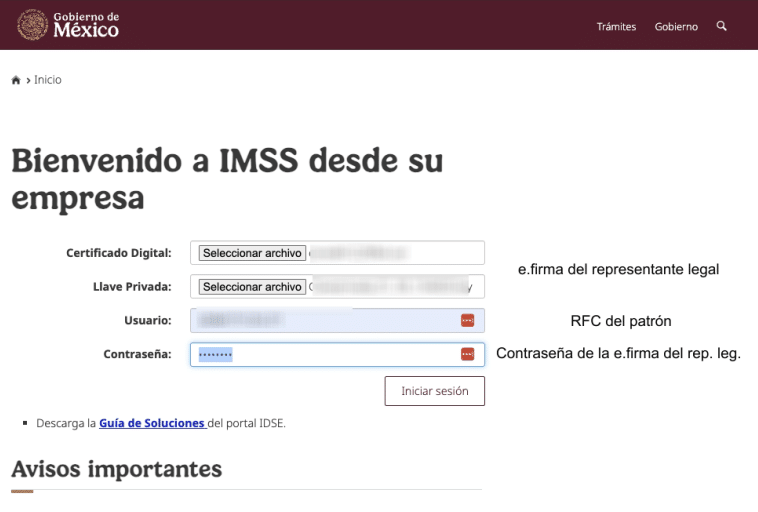Click the 'del portal IDSE.' text
758x512 pixels.
point(247,423)
